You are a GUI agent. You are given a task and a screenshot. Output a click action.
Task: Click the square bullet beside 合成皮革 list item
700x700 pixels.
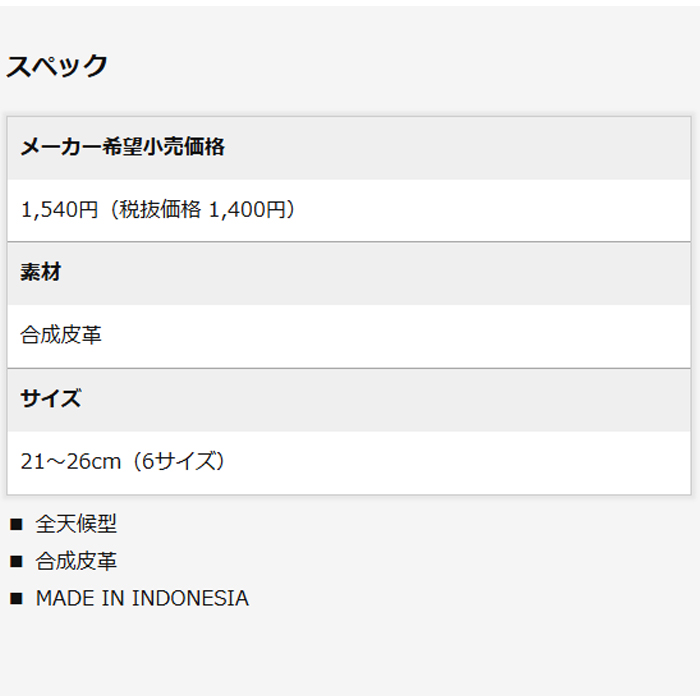tap(15, 562)
